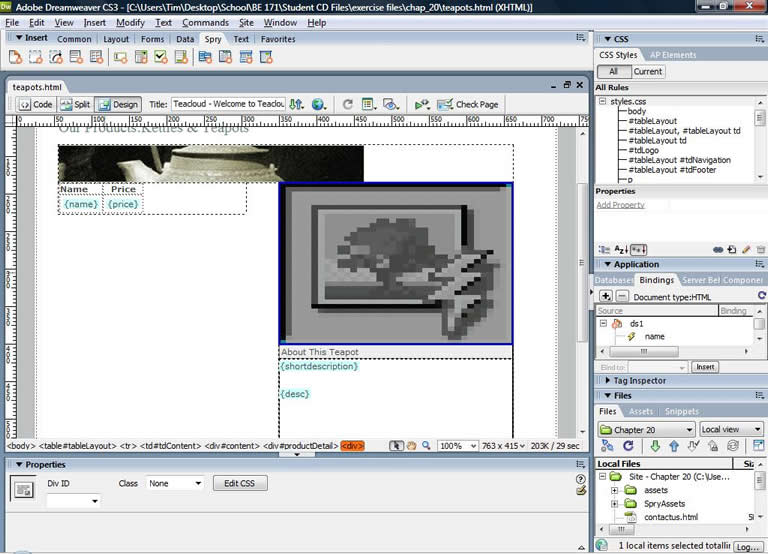
Task: Insert a Spry XML Data Set
Action: pyautogui.click(x=15, y=57)
